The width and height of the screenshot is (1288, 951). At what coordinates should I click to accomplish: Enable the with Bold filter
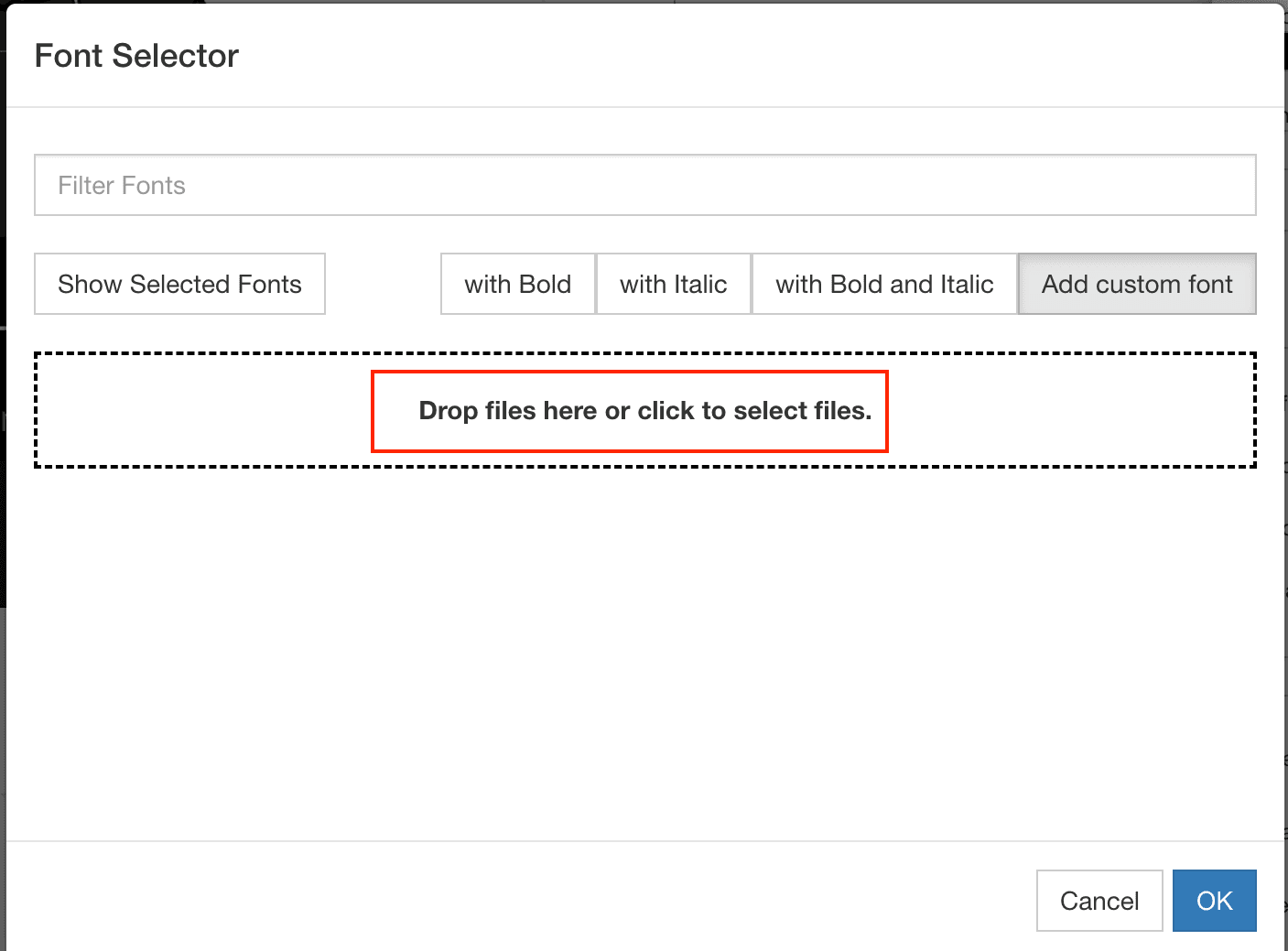tap(517, 284)
